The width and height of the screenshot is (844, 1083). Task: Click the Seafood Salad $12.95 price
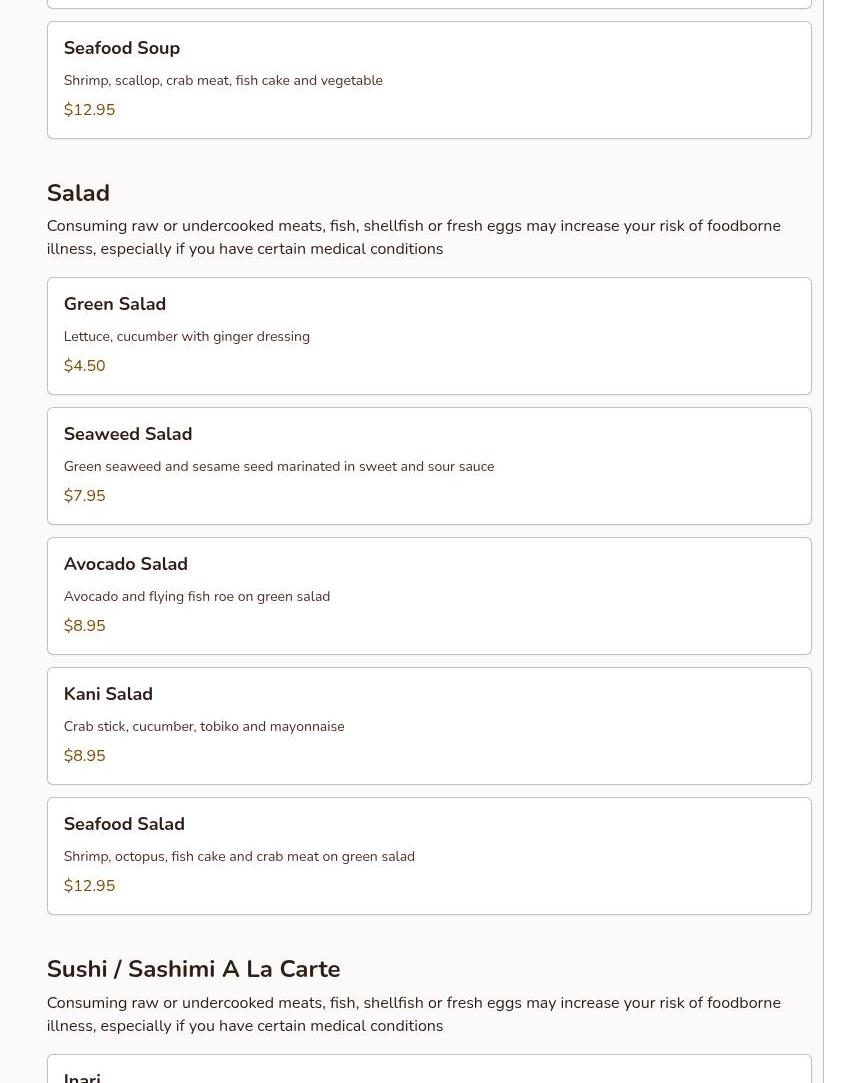[89, 886]
